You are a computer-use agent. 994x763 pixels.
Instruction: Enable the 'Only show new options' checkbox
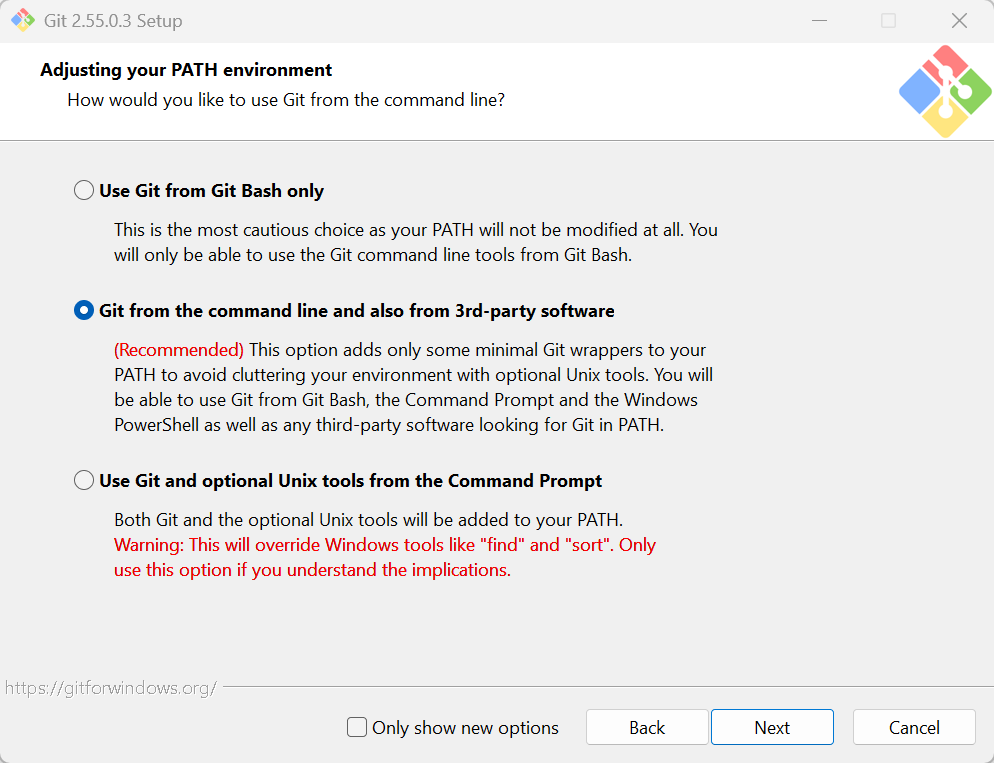[357, 727]
